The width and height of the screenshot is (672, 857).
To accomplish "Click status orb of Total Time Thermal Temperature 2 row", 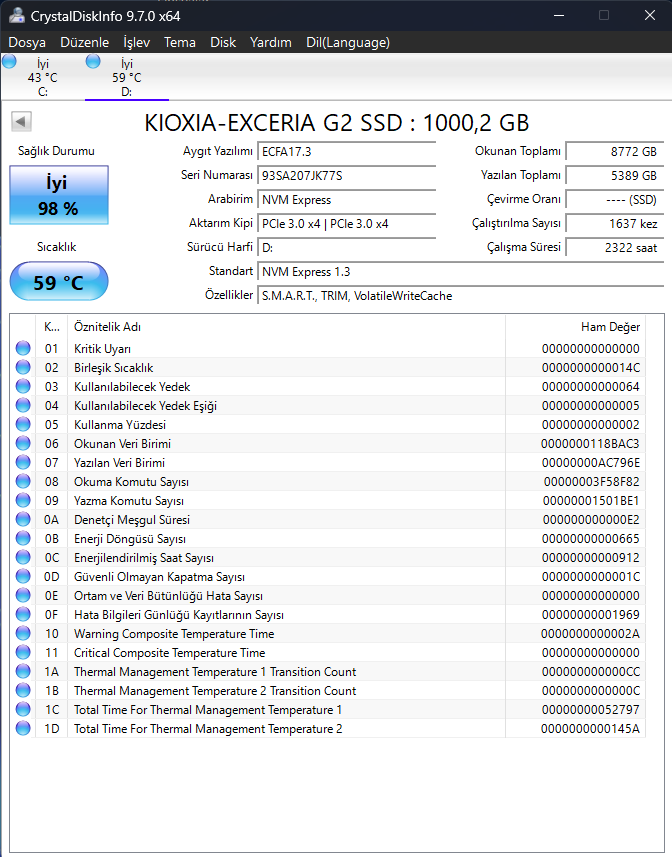I will point(23,729).
